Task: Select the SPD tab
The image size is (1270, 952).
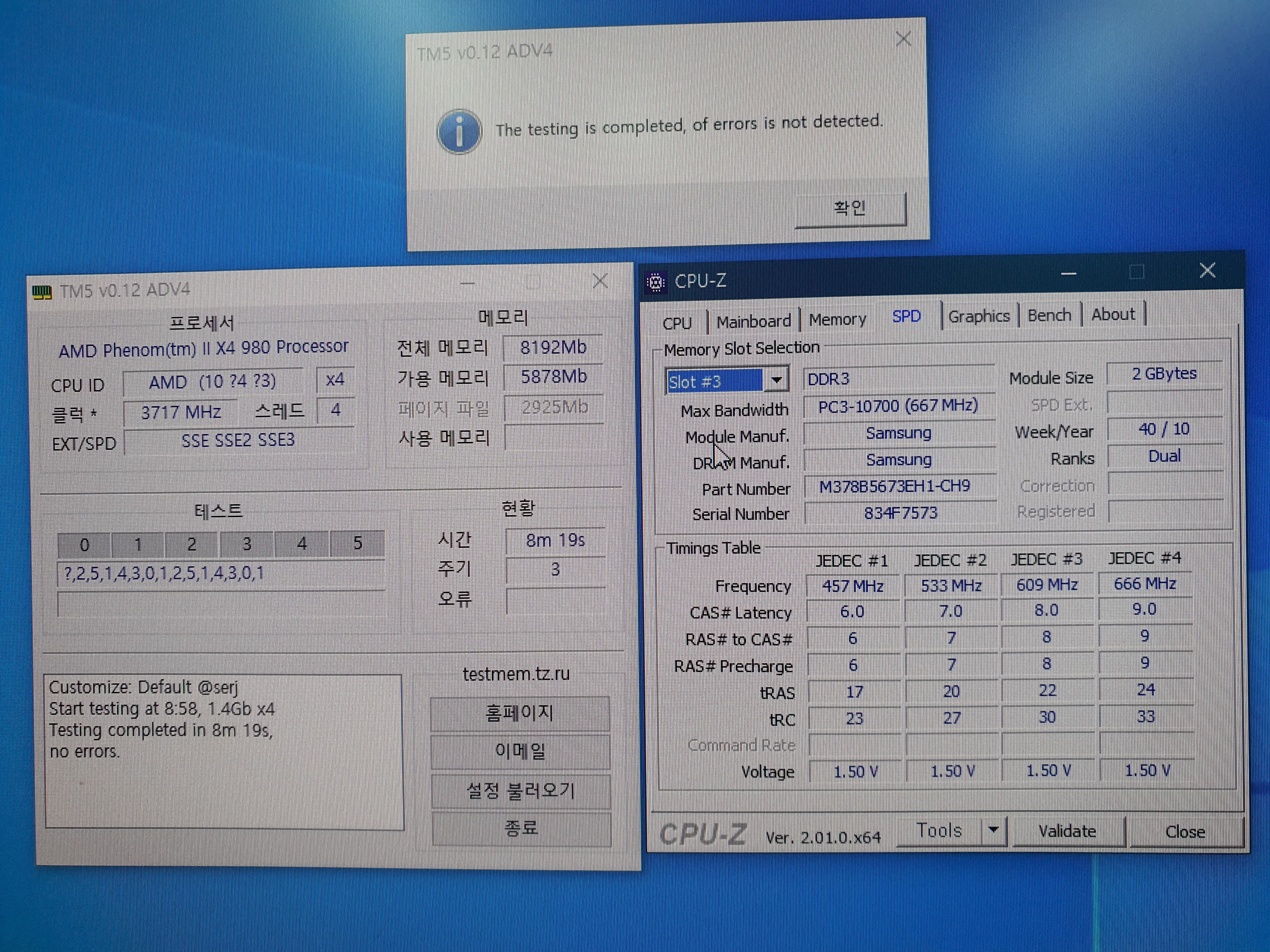Action: tap(907, 316)
